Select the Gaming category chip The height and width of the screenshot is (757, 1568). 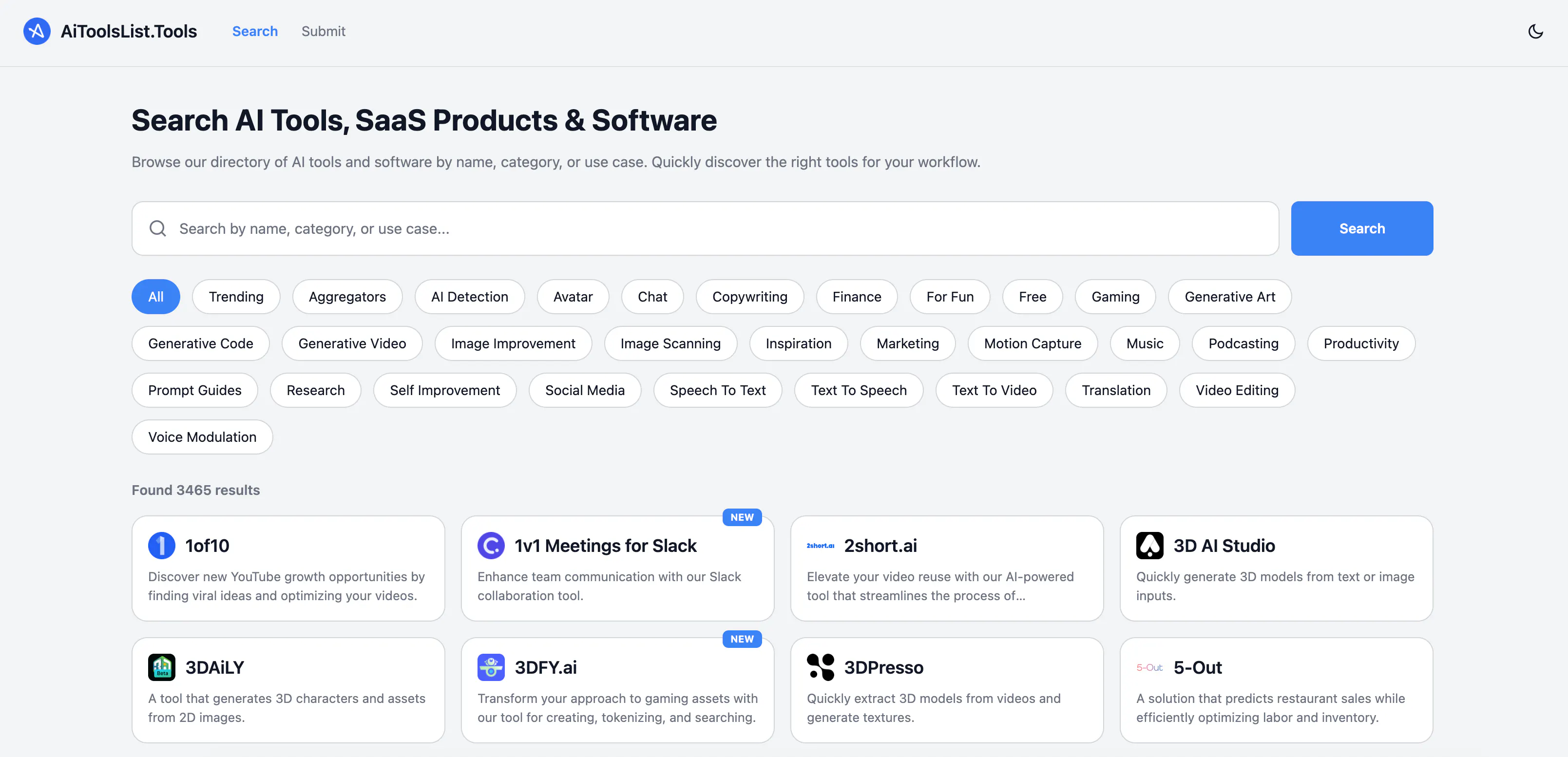[x=1115, y=296]
